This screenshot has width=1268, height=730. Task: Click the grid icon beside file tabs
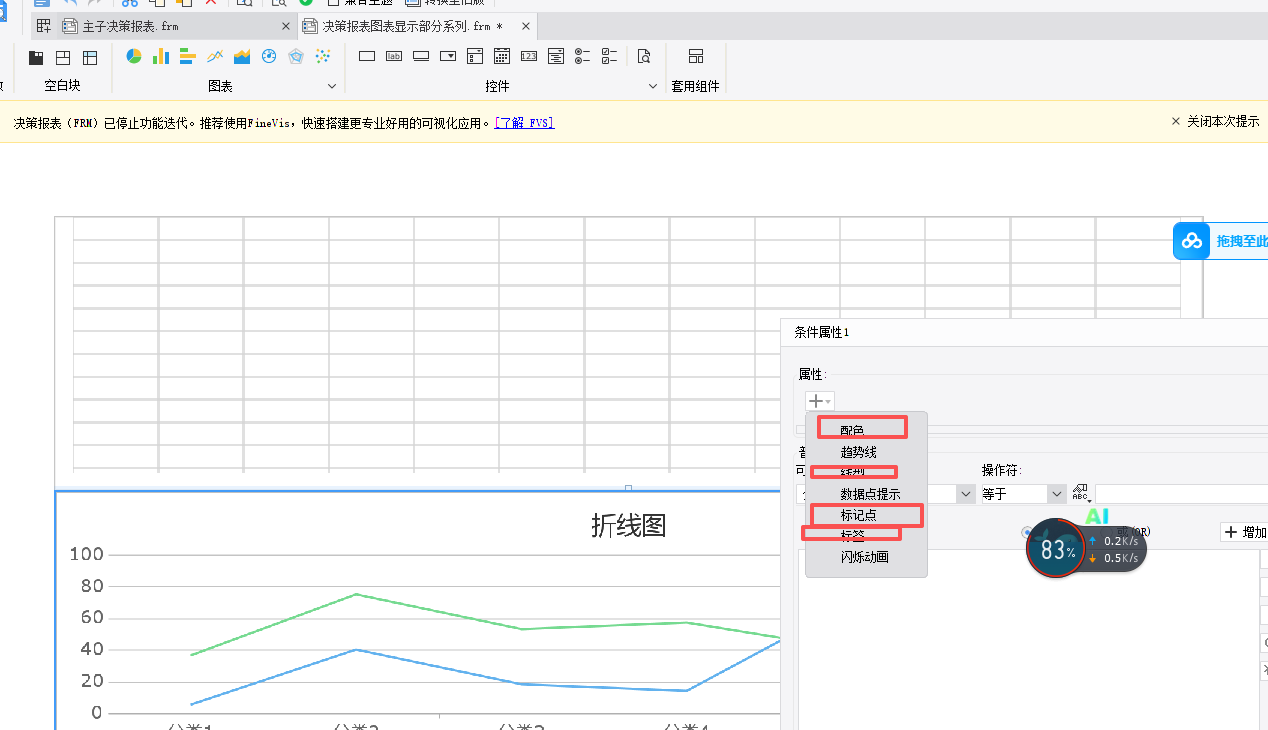(43, 26)
